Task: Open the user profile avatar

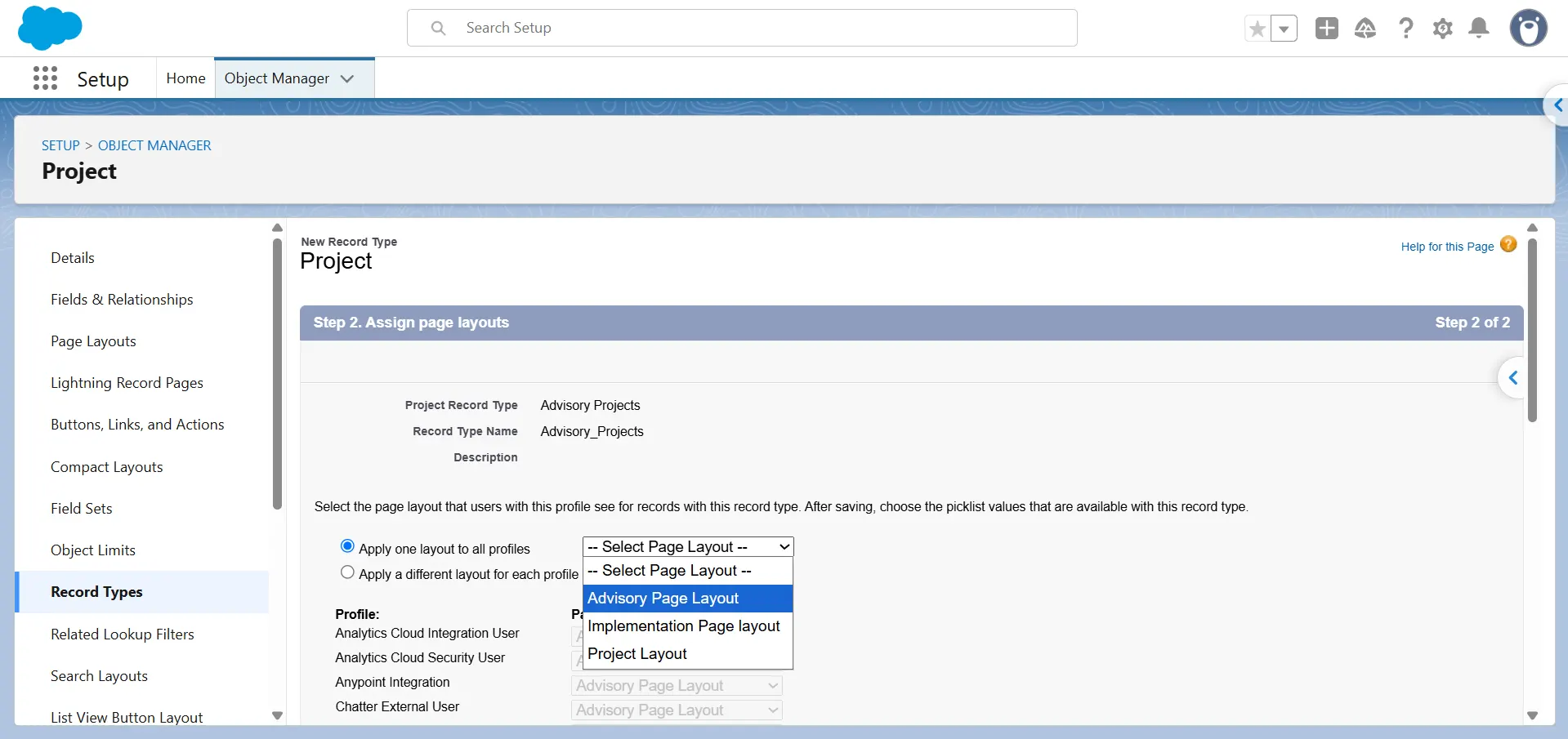Action: click(x=1529, y=29)
